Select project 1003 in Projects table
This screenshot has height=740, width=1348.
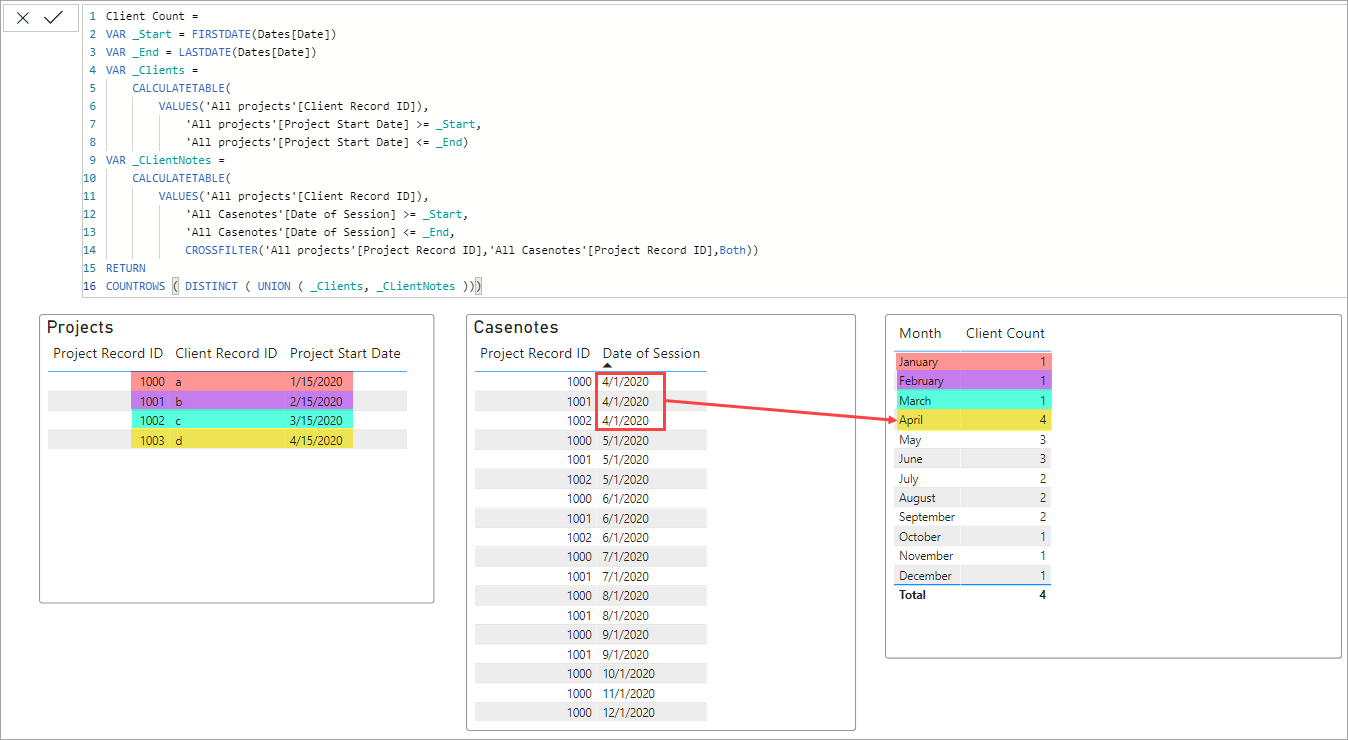pyautogui.click(x=228, y=440)
